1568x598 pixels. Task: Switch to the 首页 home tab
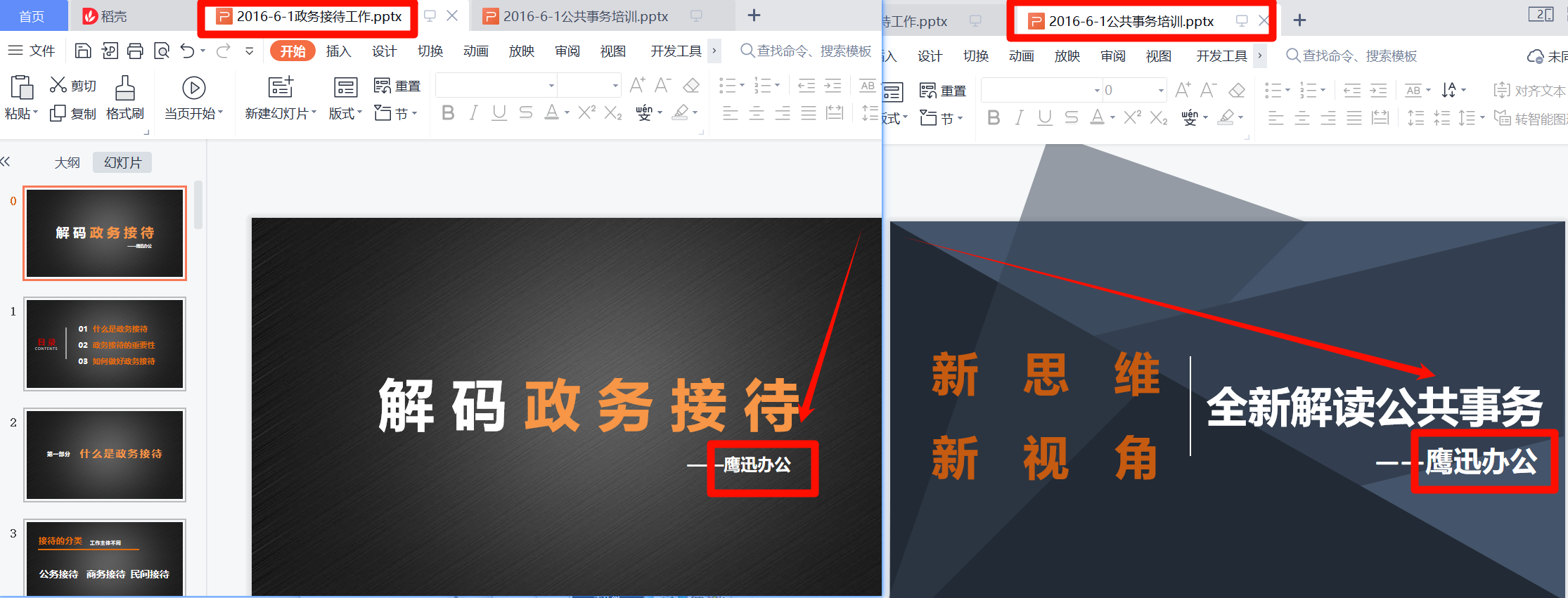click(x=32, y=16)
